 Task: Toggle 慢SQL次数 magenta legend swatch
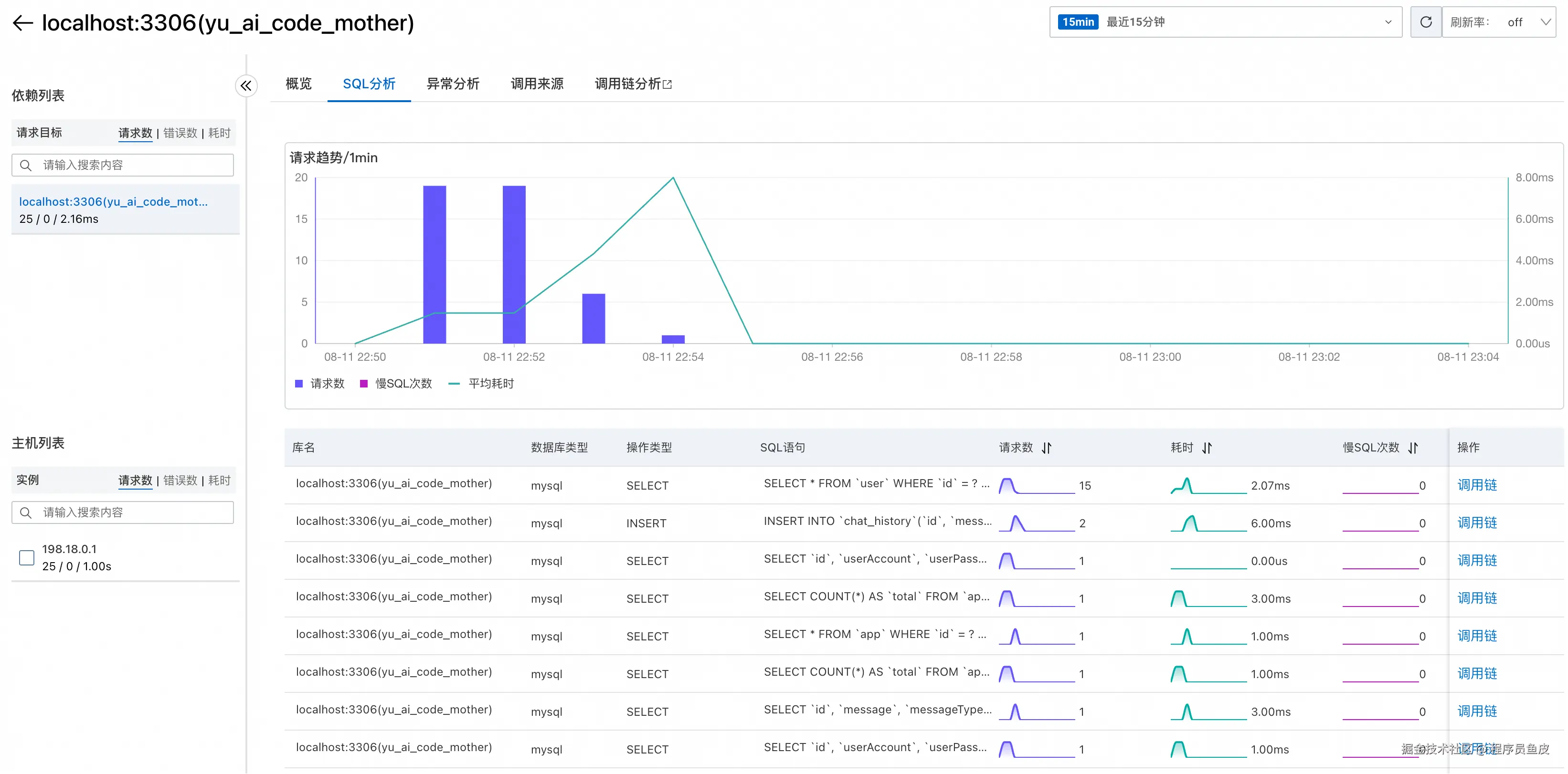(x=364, y=384)
